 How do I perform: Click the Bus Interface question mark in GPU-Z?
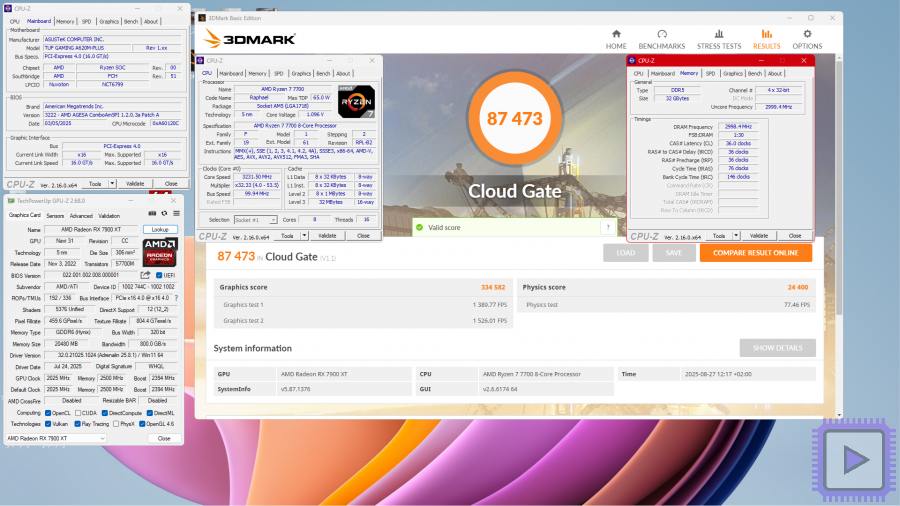(176, 298)
